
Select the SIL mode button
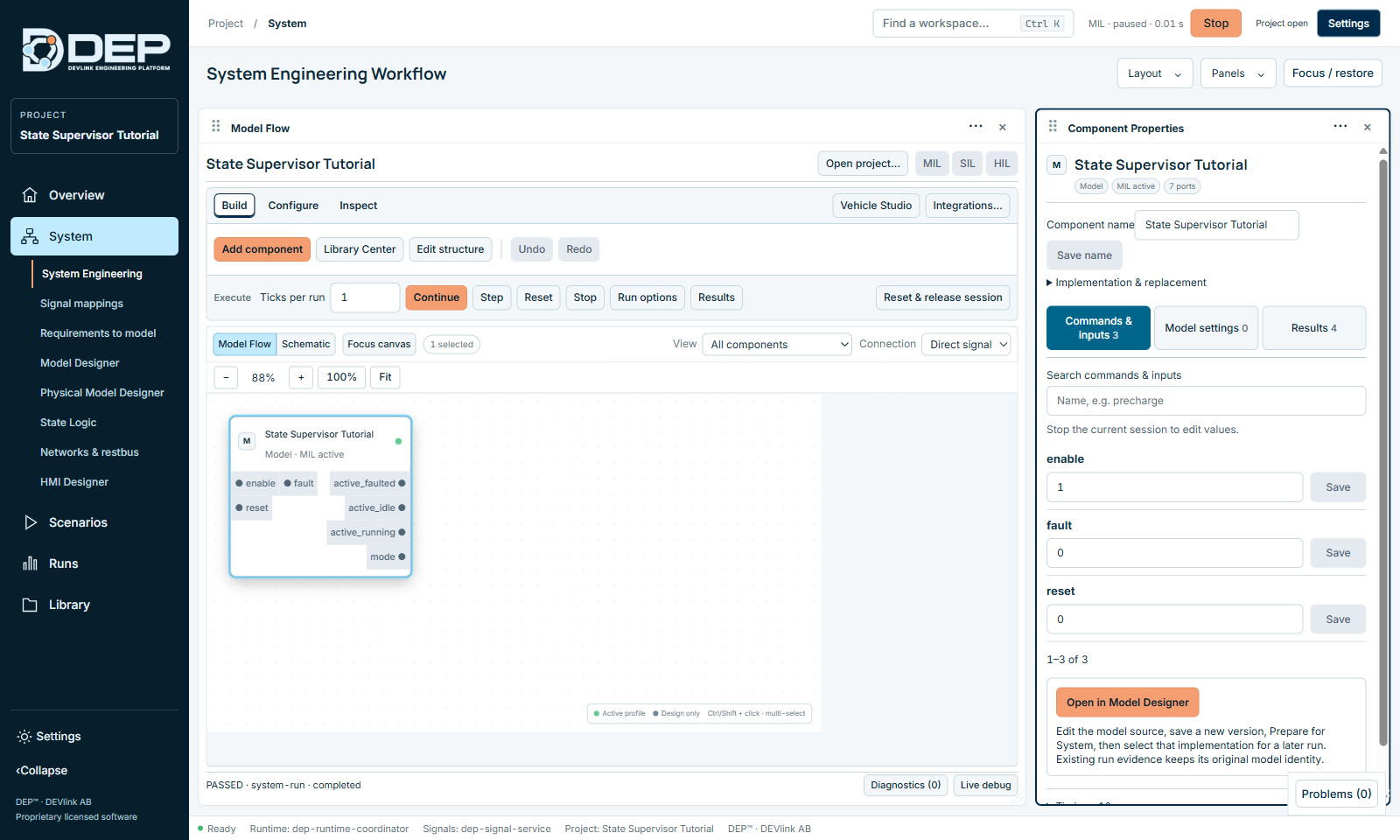967,164
